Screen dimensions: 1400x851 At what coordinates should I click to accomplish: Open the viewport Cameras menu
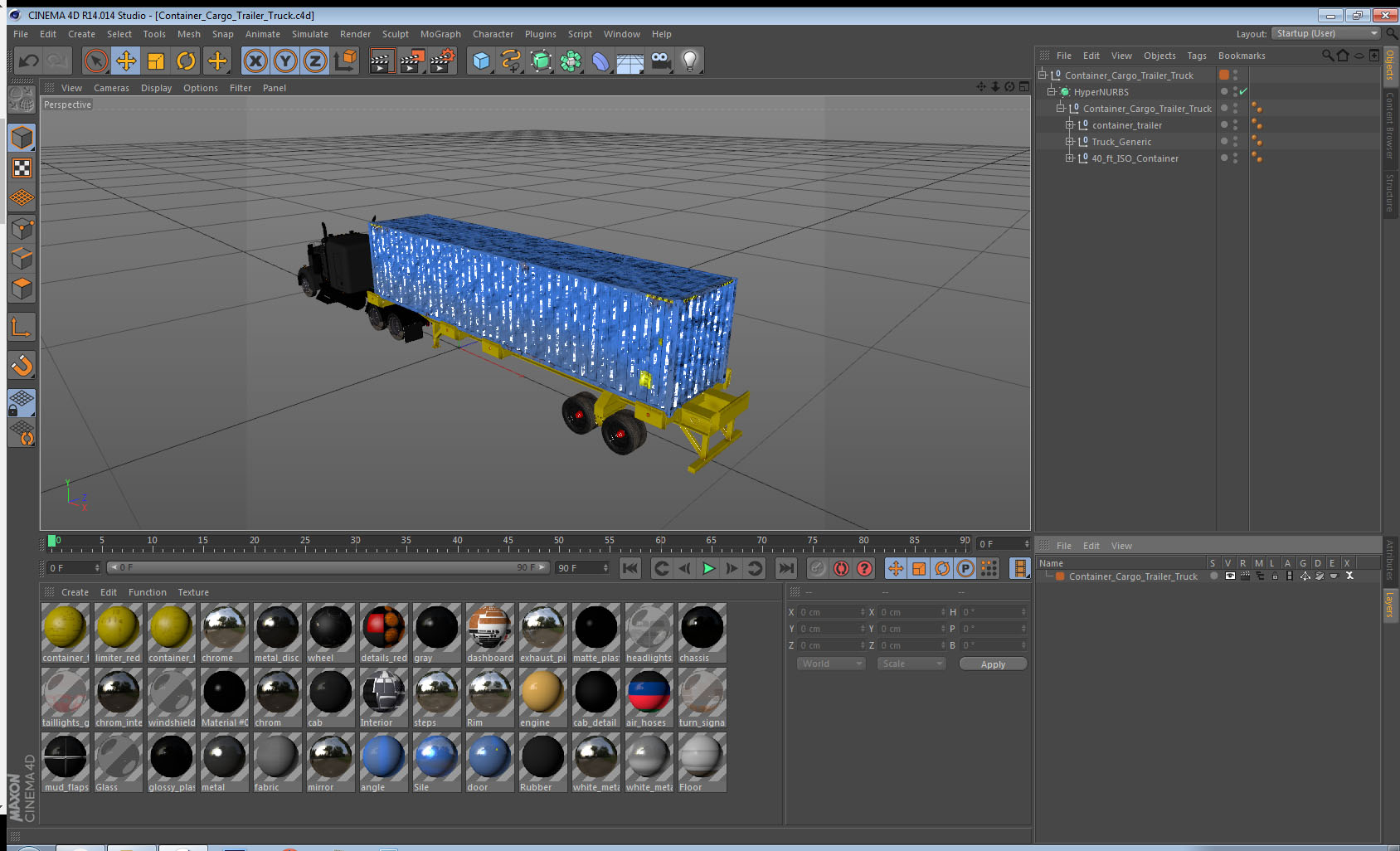[x=111, y=88]
